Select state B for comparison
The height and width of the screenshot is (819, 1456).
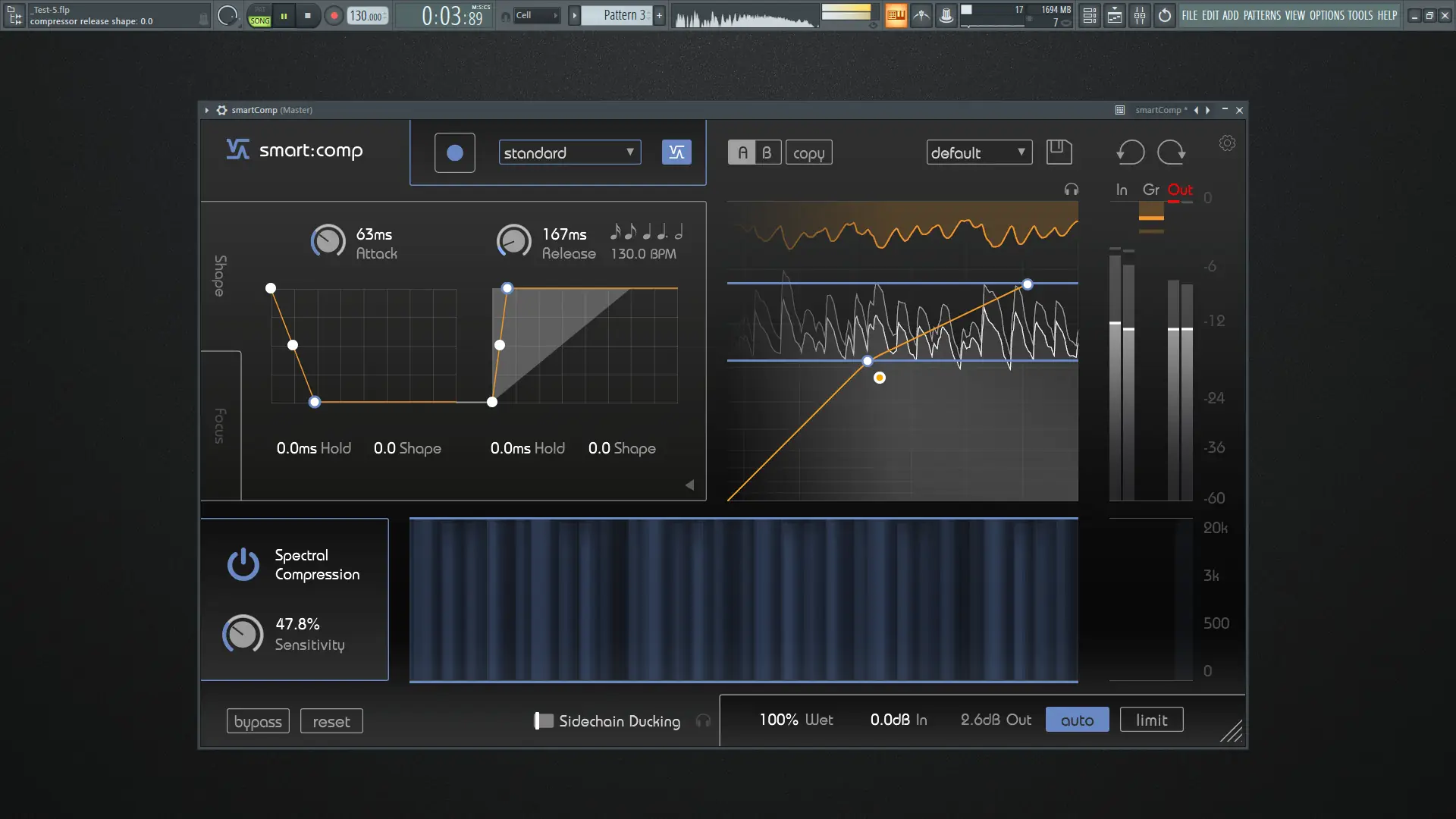(x=767, y=152)
